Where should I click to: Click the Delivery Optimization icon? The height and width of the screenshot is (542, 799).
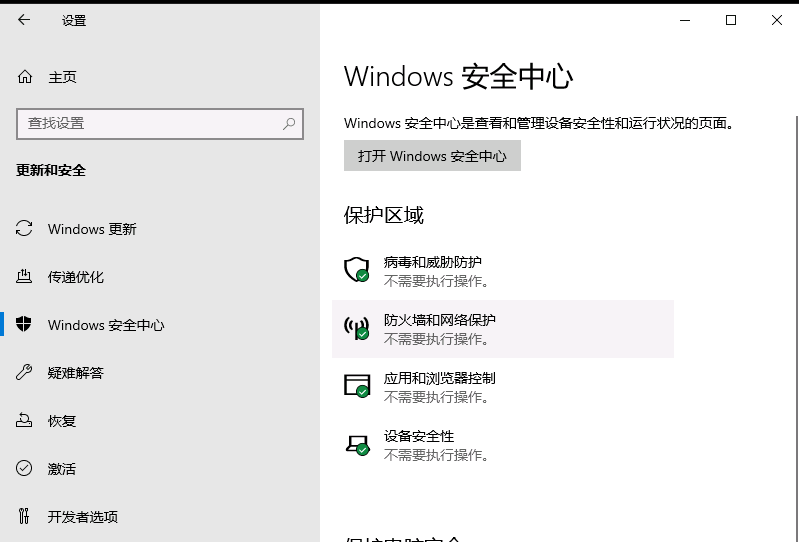pos(25,277)
